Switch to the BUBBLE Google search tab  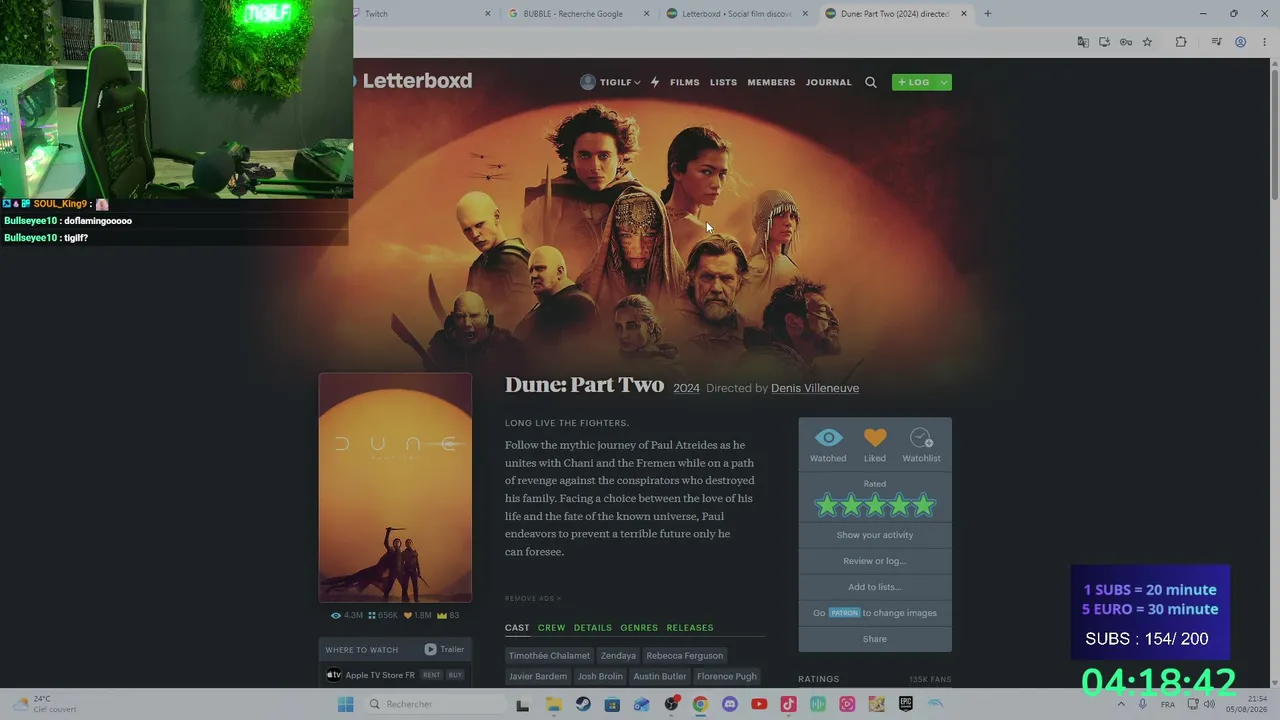click(578, 14)
